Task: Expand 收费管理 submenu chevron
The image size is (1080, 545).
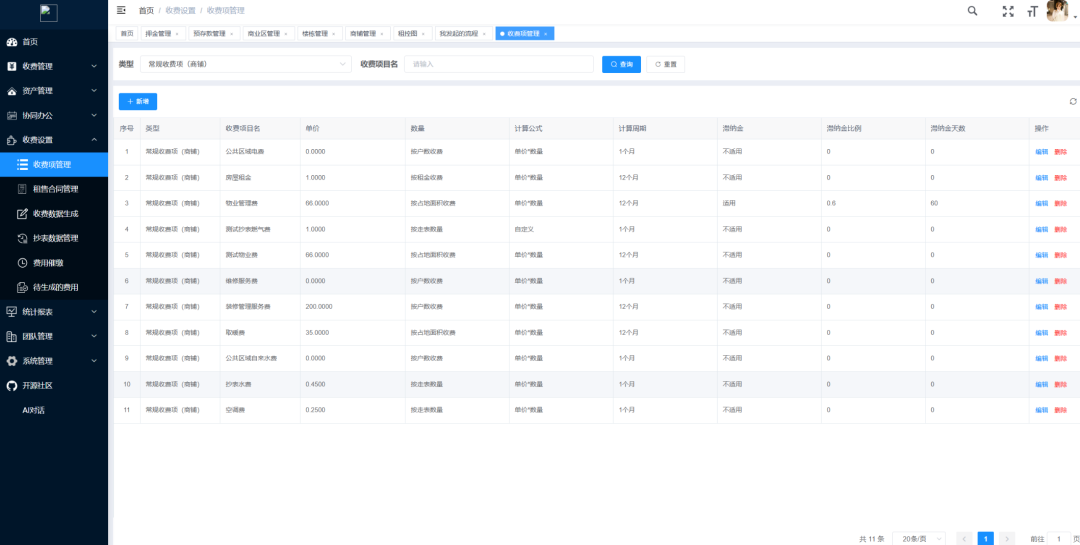Action: point(94,66)
